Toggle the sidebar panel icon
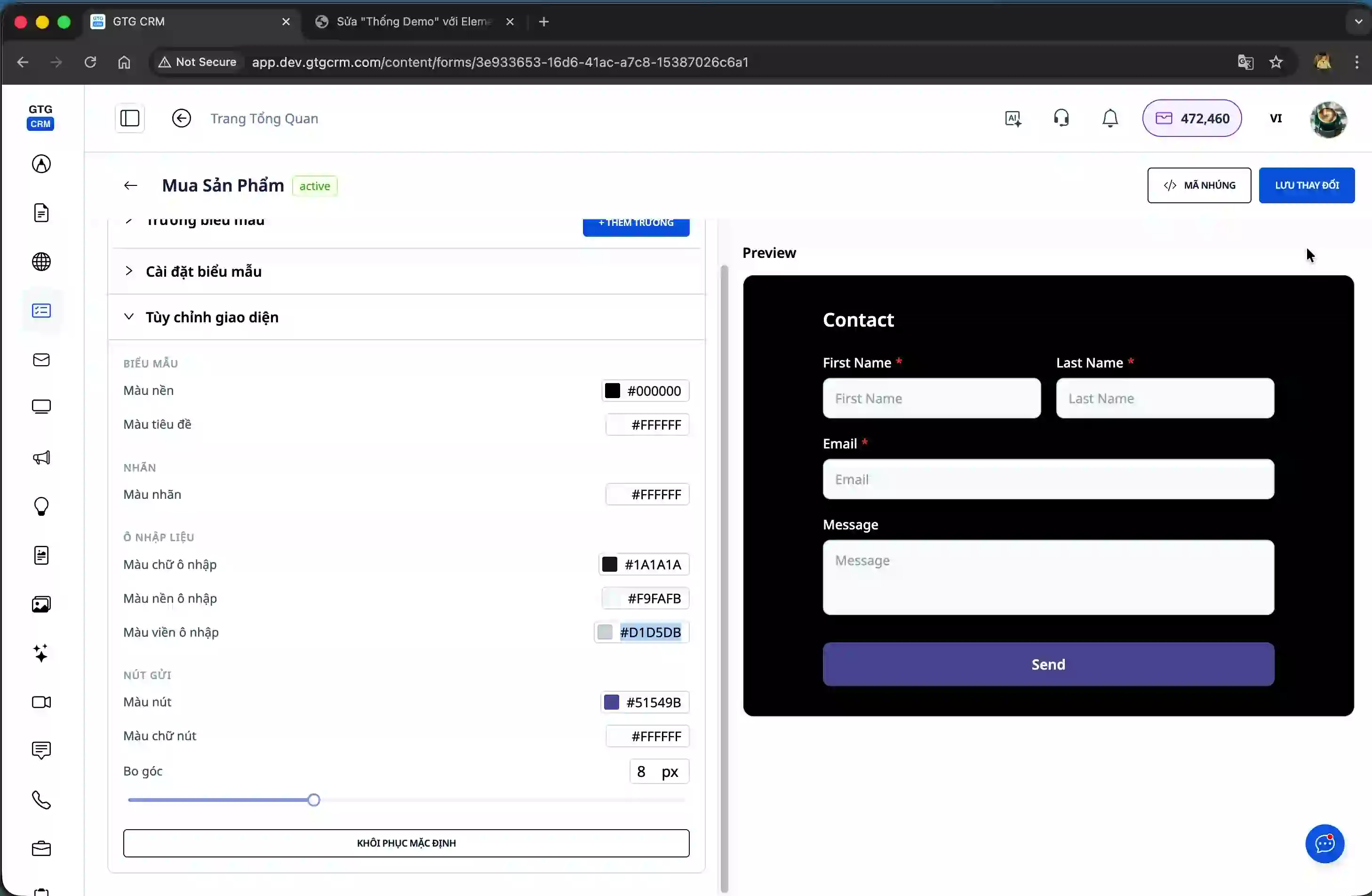Screen dimensions: 1372x896 (x=130, y=119)
